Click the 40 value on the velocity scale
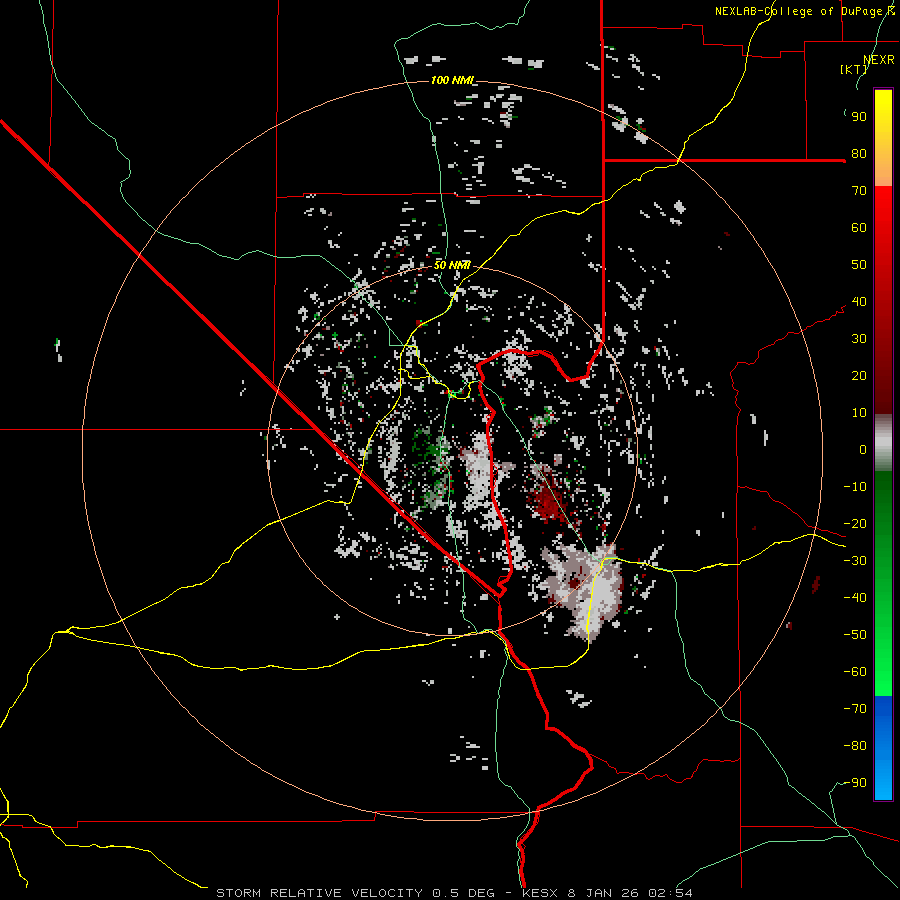The width and height of the screenshot is (900, 900). (859, 302)
